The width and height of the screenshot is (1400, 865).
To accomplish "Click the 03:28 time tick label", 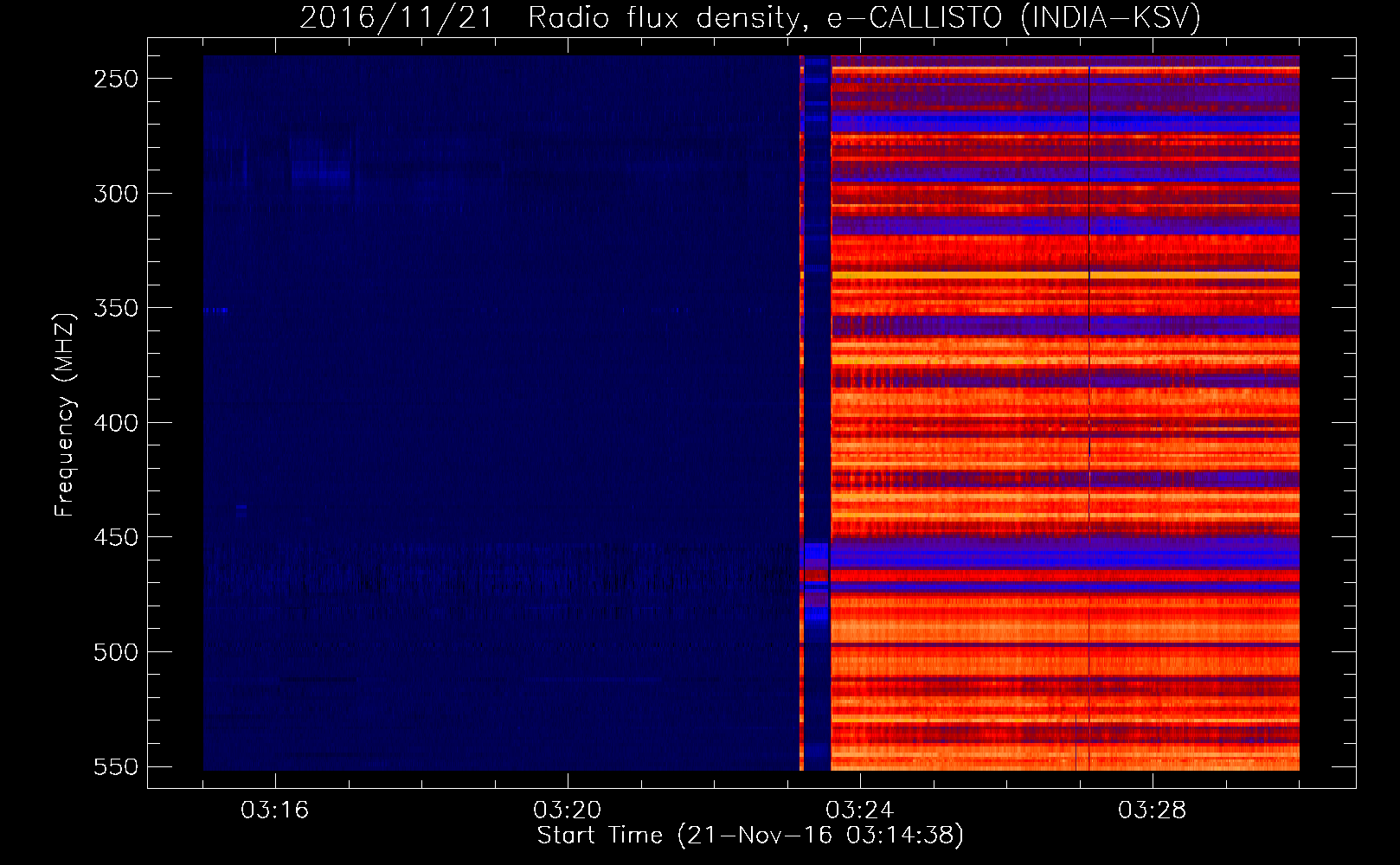I will pyautogui.click(x=1153, y=811).
